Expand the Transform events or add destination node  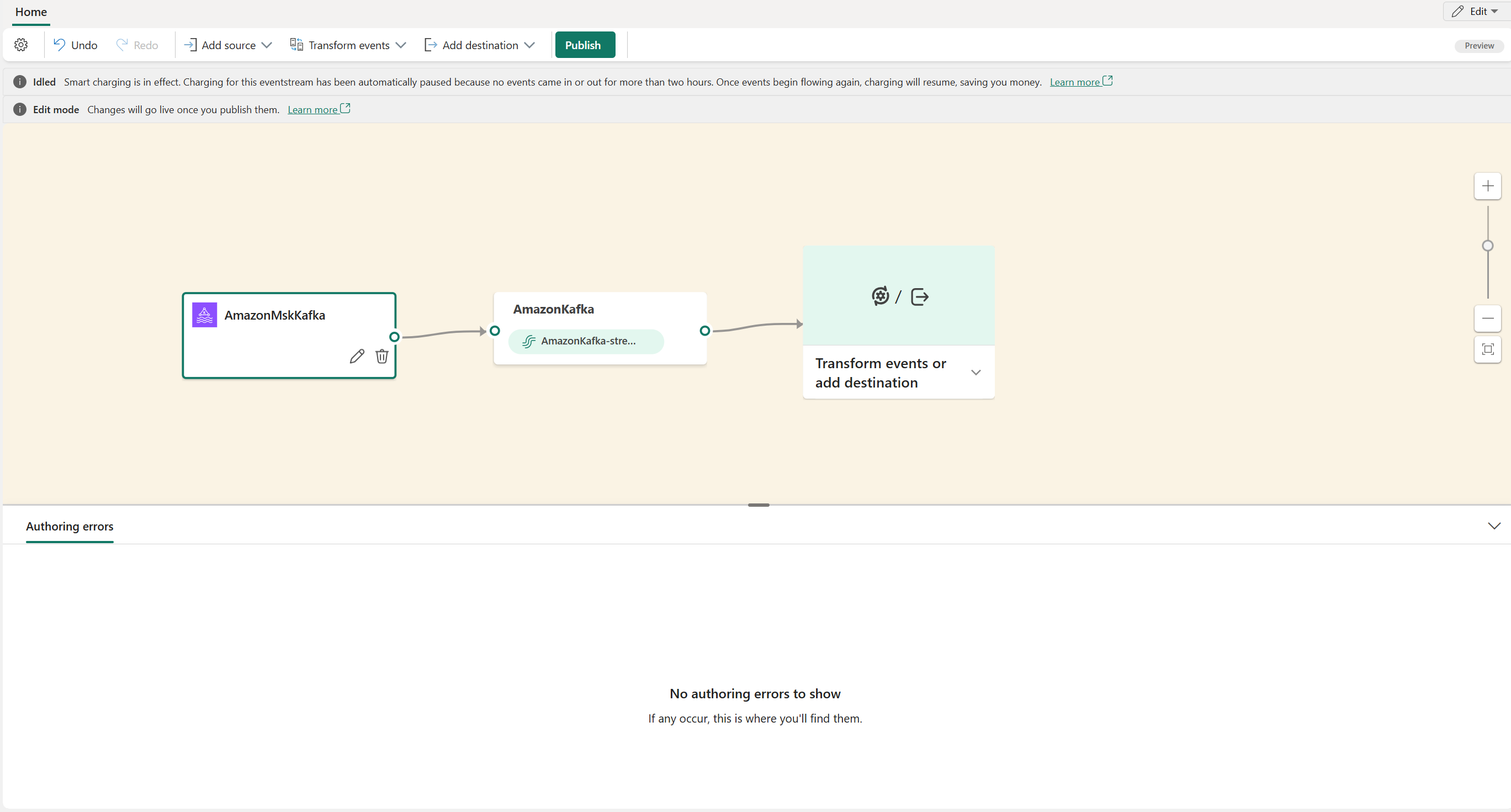tap(975, 372)
